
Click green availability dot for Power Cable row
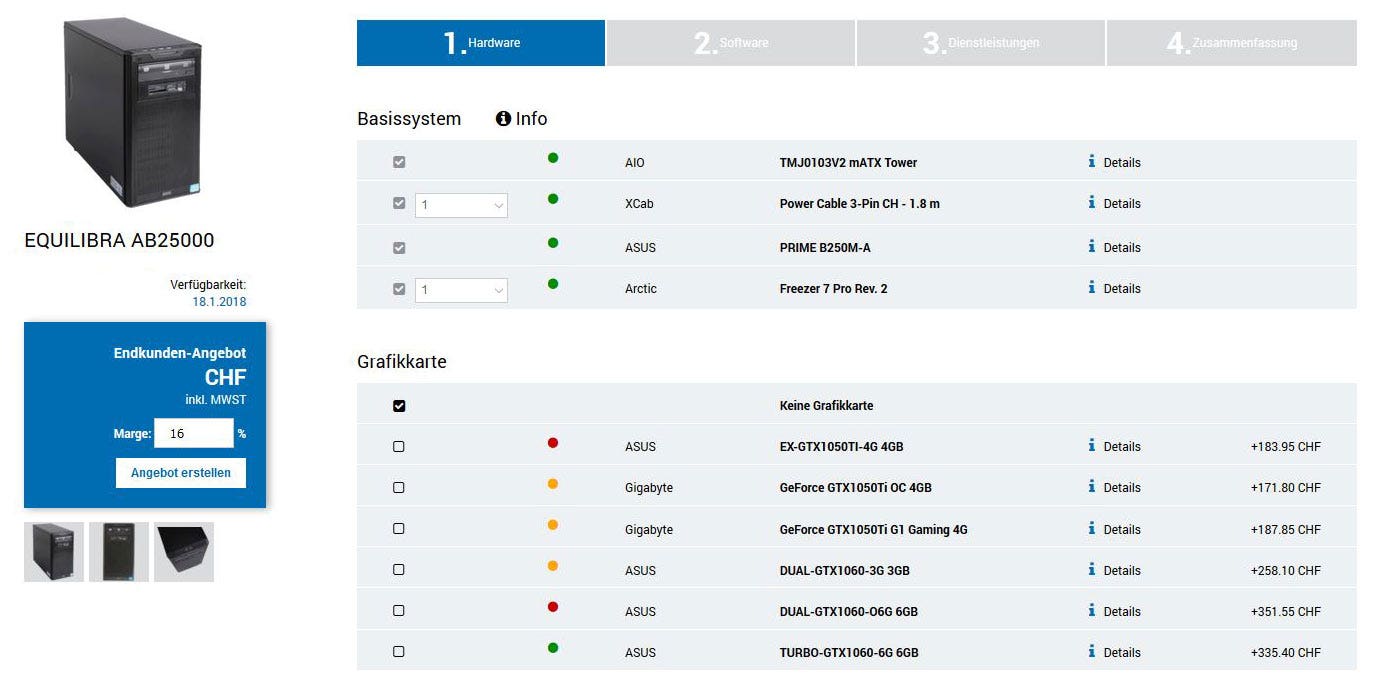pos(553,199)
